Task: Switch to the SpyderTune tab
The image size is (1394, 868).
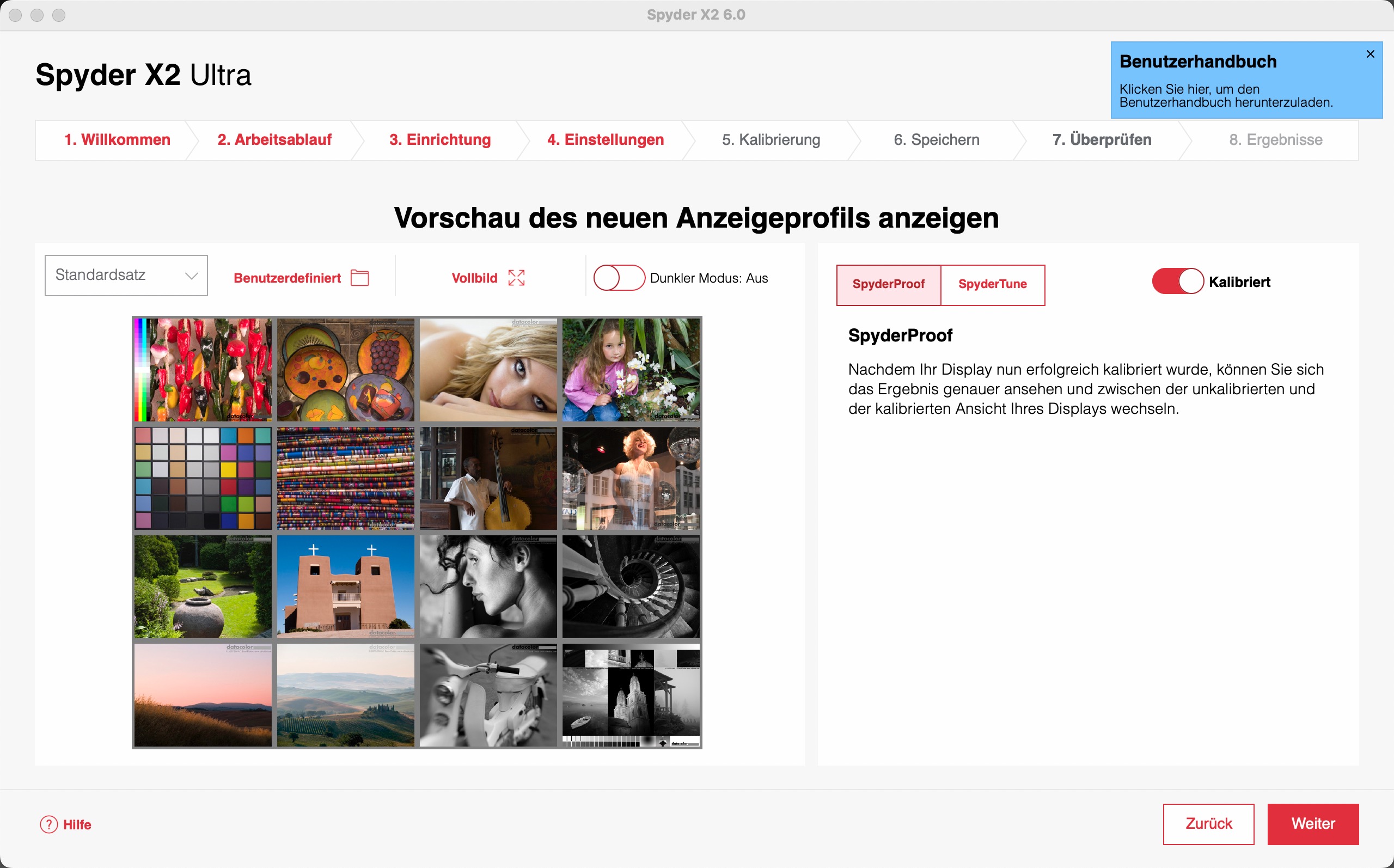Action: (x=992, y=285)
